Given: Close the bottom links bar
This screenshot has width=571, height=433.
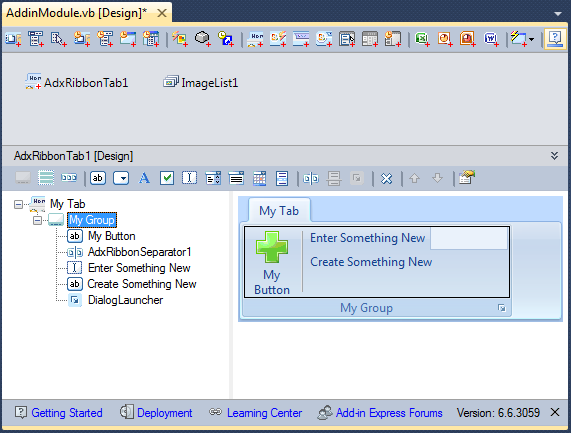Looking at the screenshot, I should tap(555, 412).
